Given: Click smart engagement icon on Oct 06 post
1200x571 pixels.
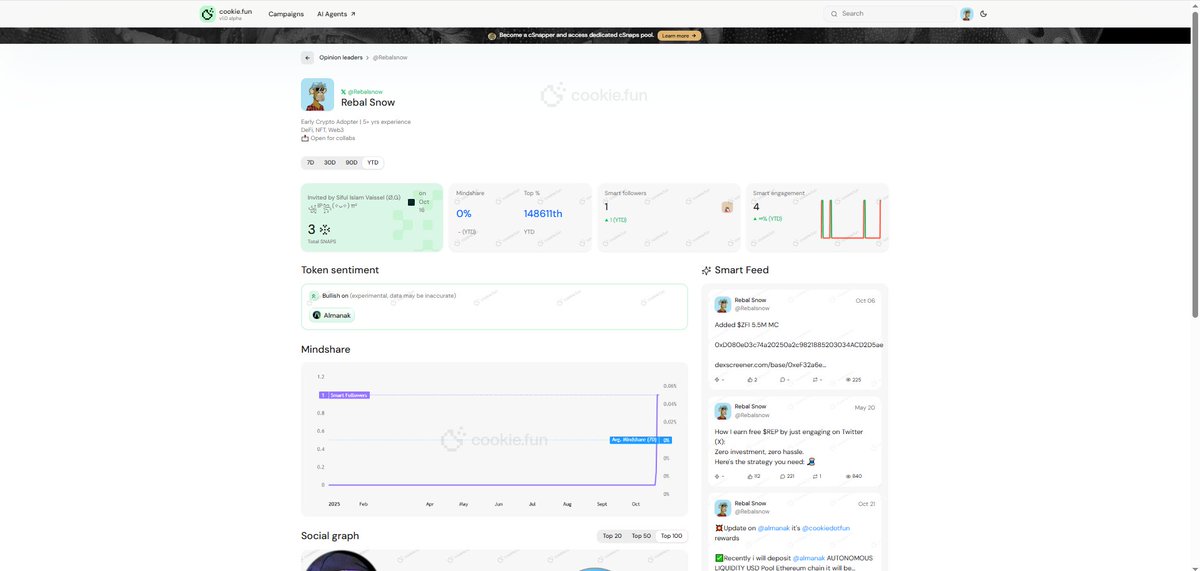Looking at the screenshot, I should pos(717,380).
